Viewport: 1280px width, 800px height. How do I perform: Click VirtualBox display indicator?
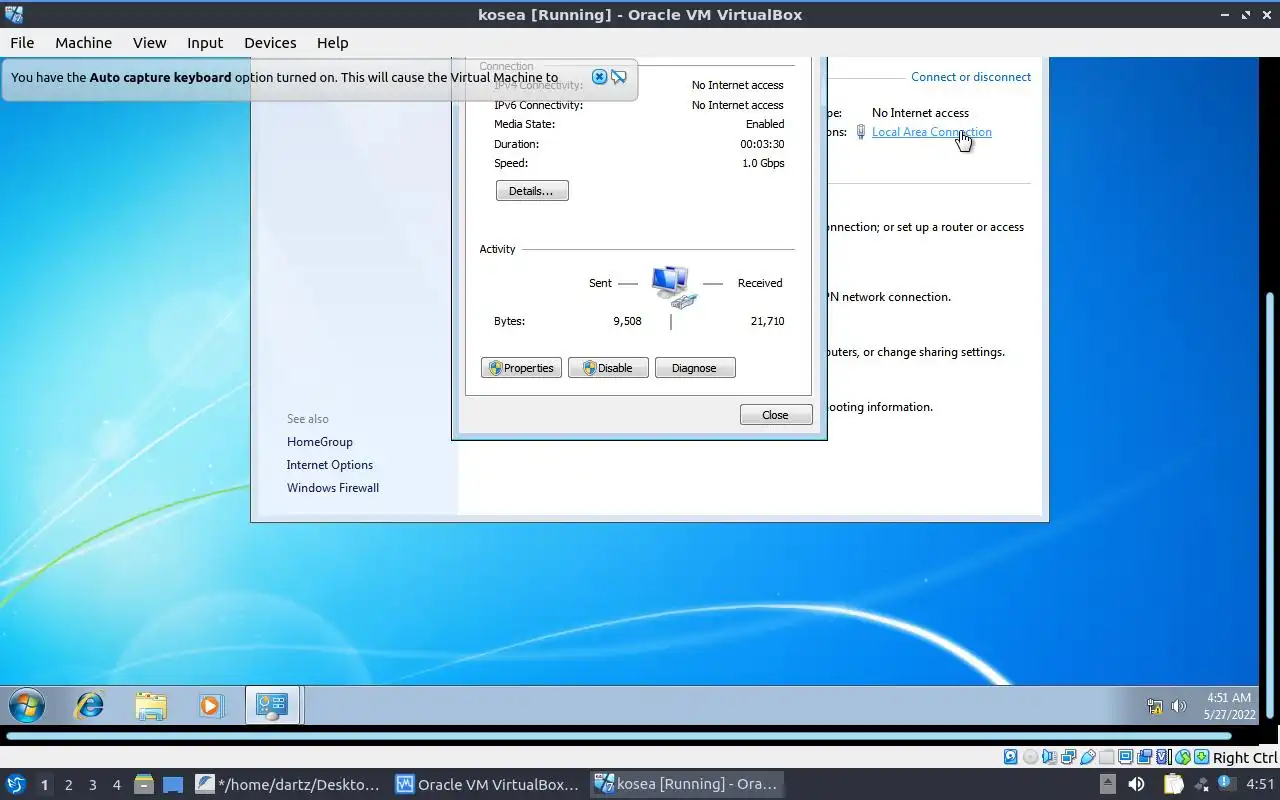tap(1125, 758)
